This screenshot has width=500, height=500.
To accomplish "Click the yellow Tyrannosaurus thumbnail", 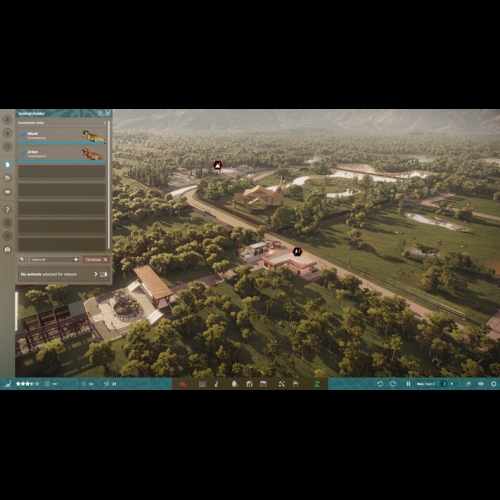I will 94,136.
